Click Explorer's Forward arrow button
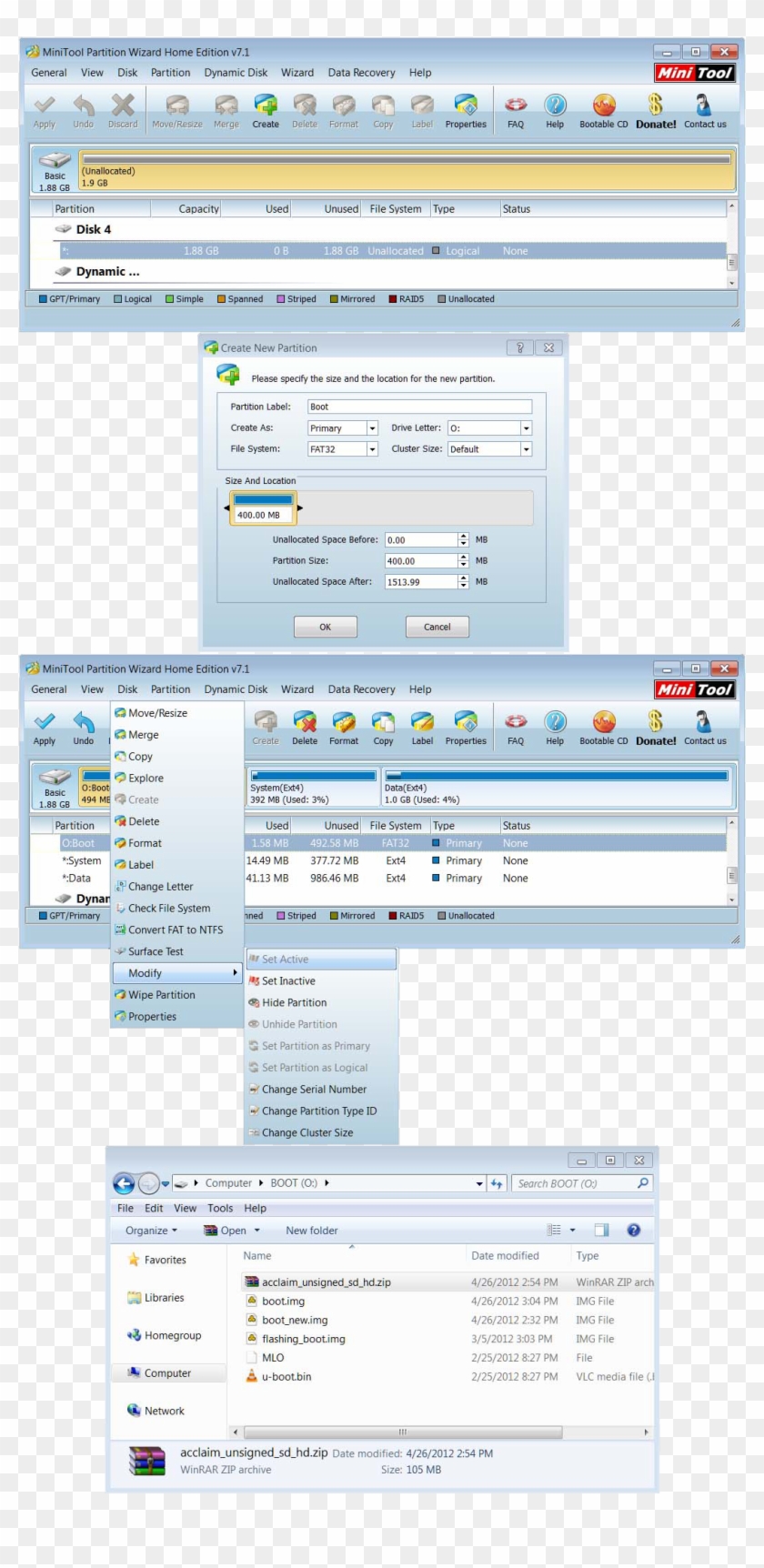Screen dimensions: 764x1568 [149, 1183]
